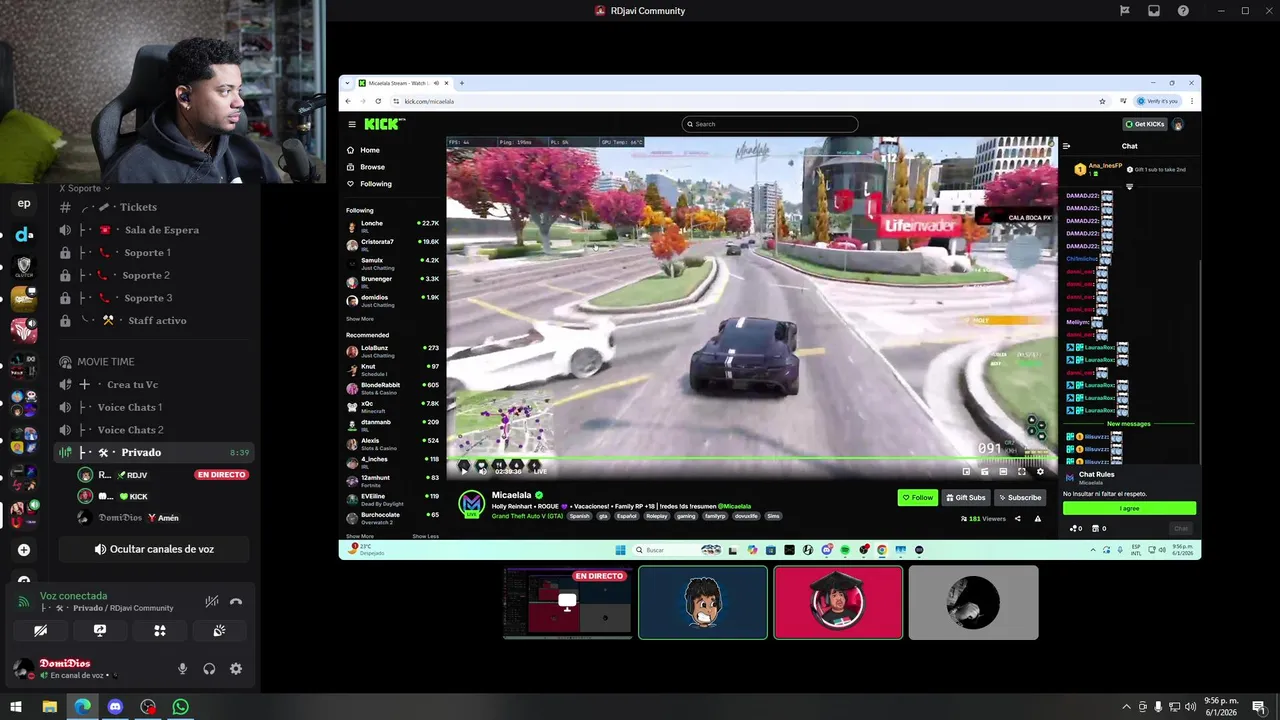Click the Get KICKs button
Viewport: 1280px width, 720px height.
tap(1145, 124)
